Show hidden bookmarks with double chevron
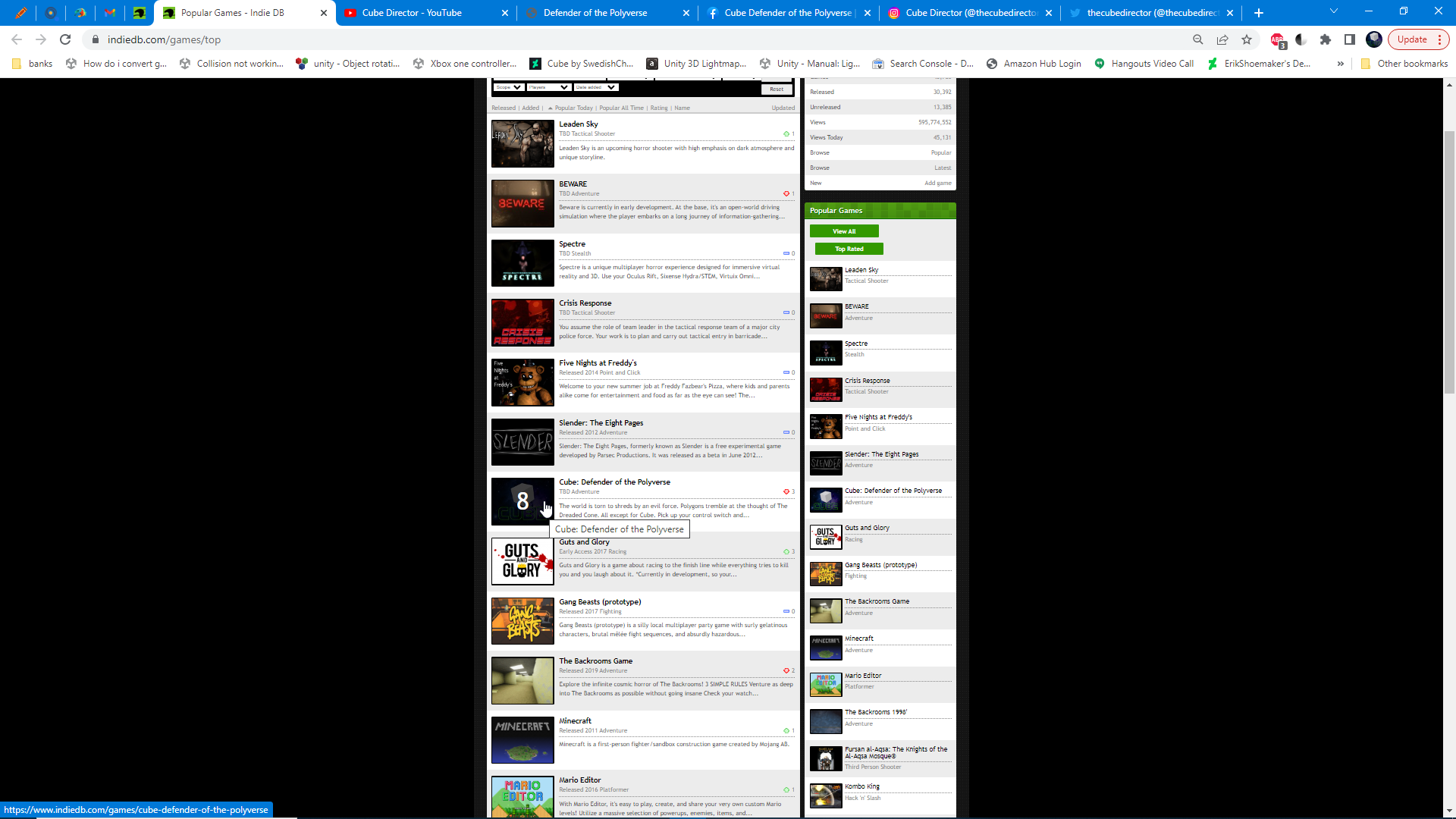This screenshot has height=819, width=1456. [x=1341, y=64]
